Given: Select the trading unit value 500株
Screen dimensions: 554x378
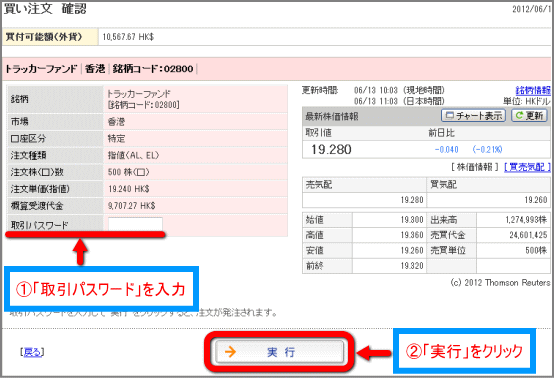Looking at the screenshot, I should (x=536, y=250).
